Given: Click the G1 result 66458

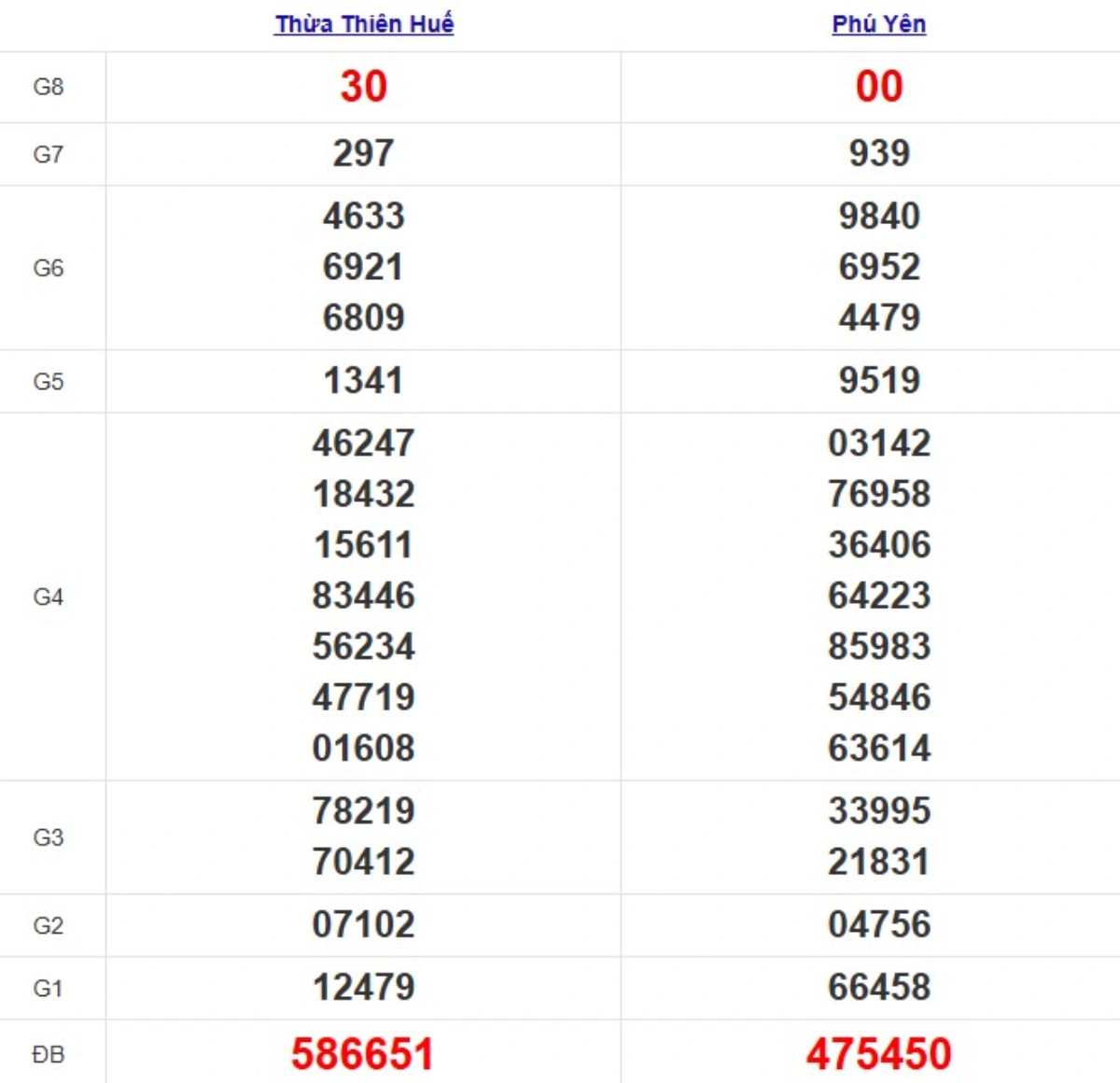Looking at the screenshot, I should pyautogui.click(x=879, y=987).
